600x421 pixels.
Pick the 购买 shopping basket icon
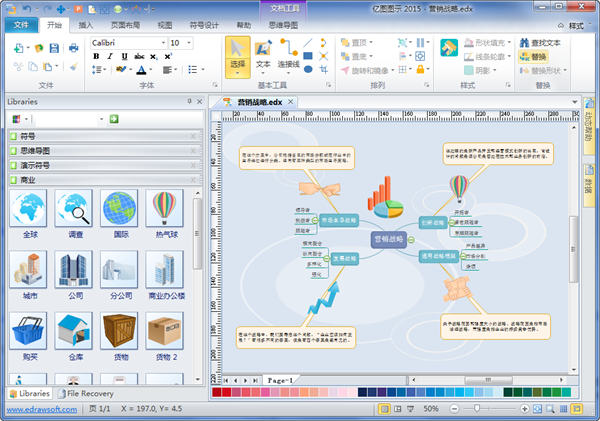click(28, 336)
